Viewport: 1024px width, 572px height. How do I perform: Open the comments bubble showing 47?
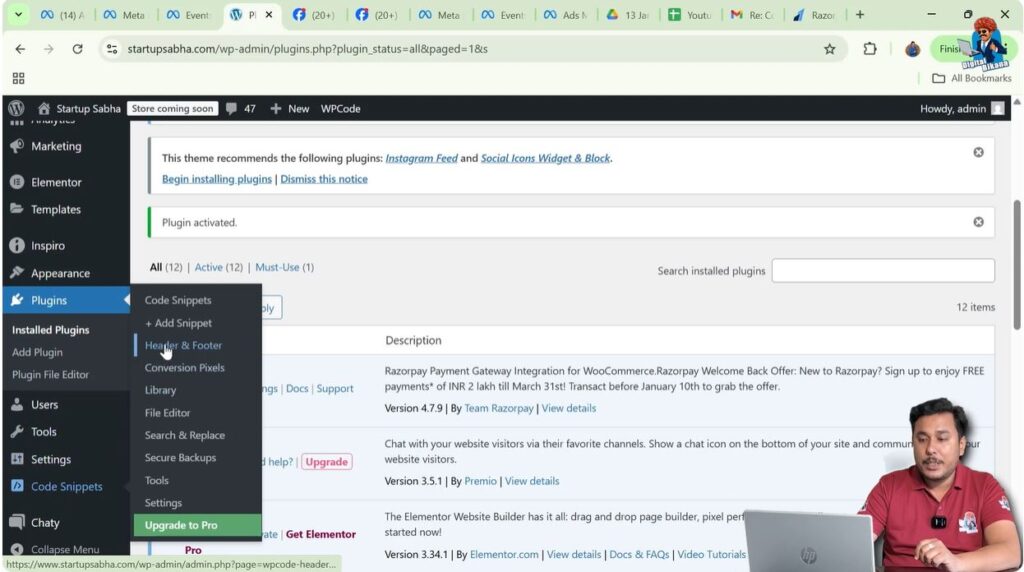[x=241, y=108]
